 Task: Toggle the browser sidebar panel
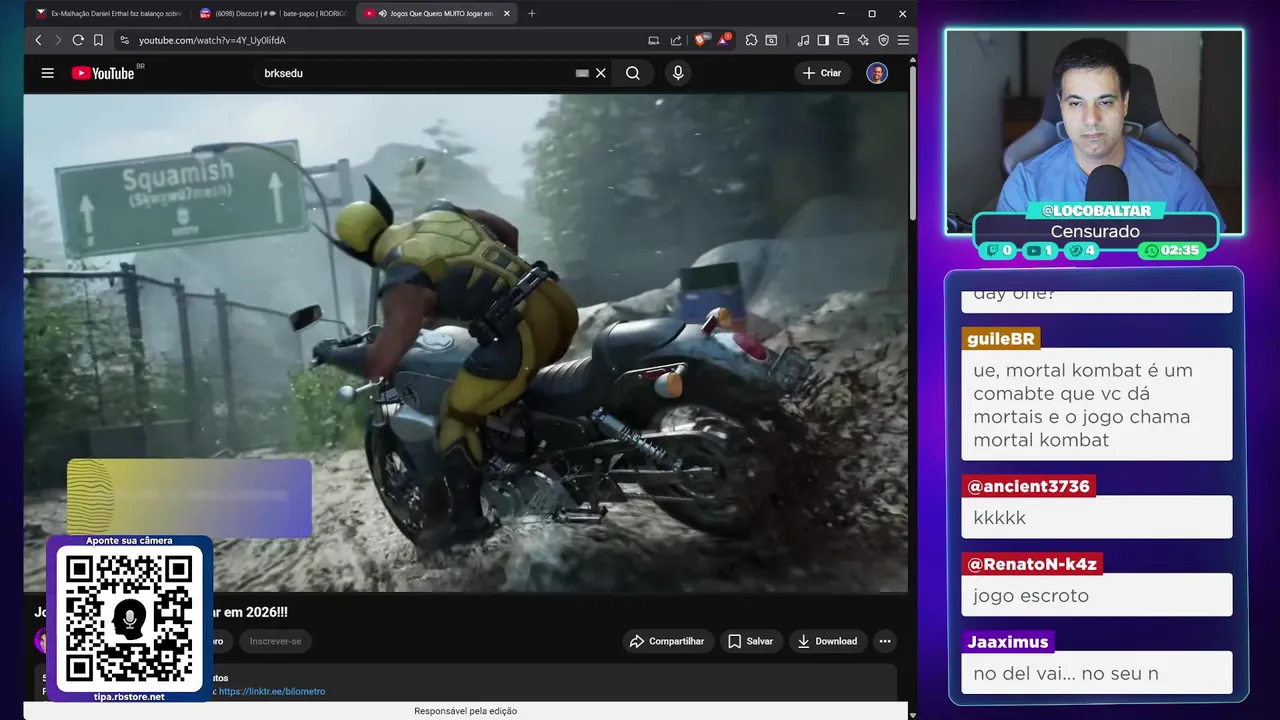[823, 40]
